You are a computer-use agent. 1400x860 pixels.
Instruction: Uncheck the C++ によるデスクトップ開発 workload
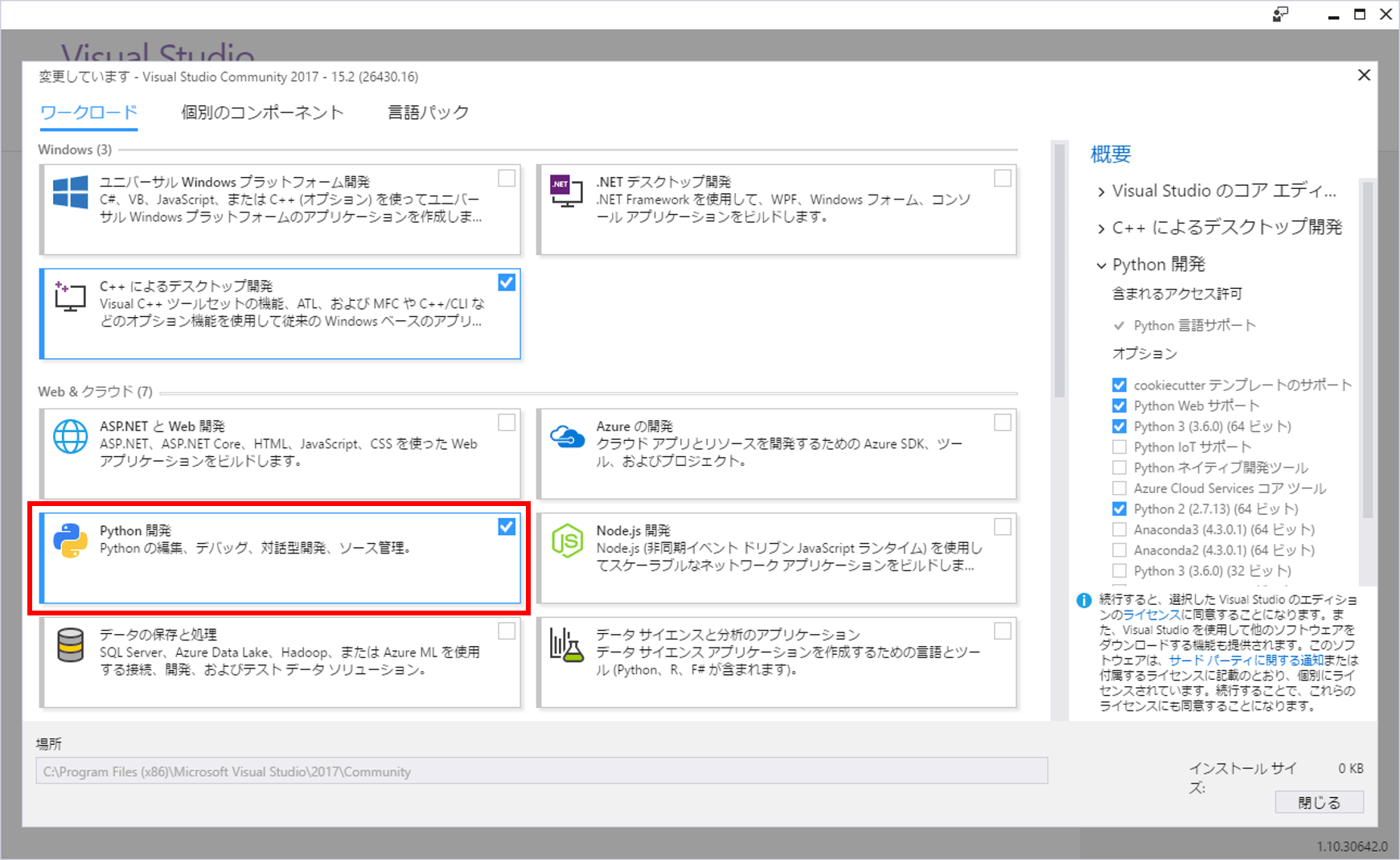click(507, 282)
